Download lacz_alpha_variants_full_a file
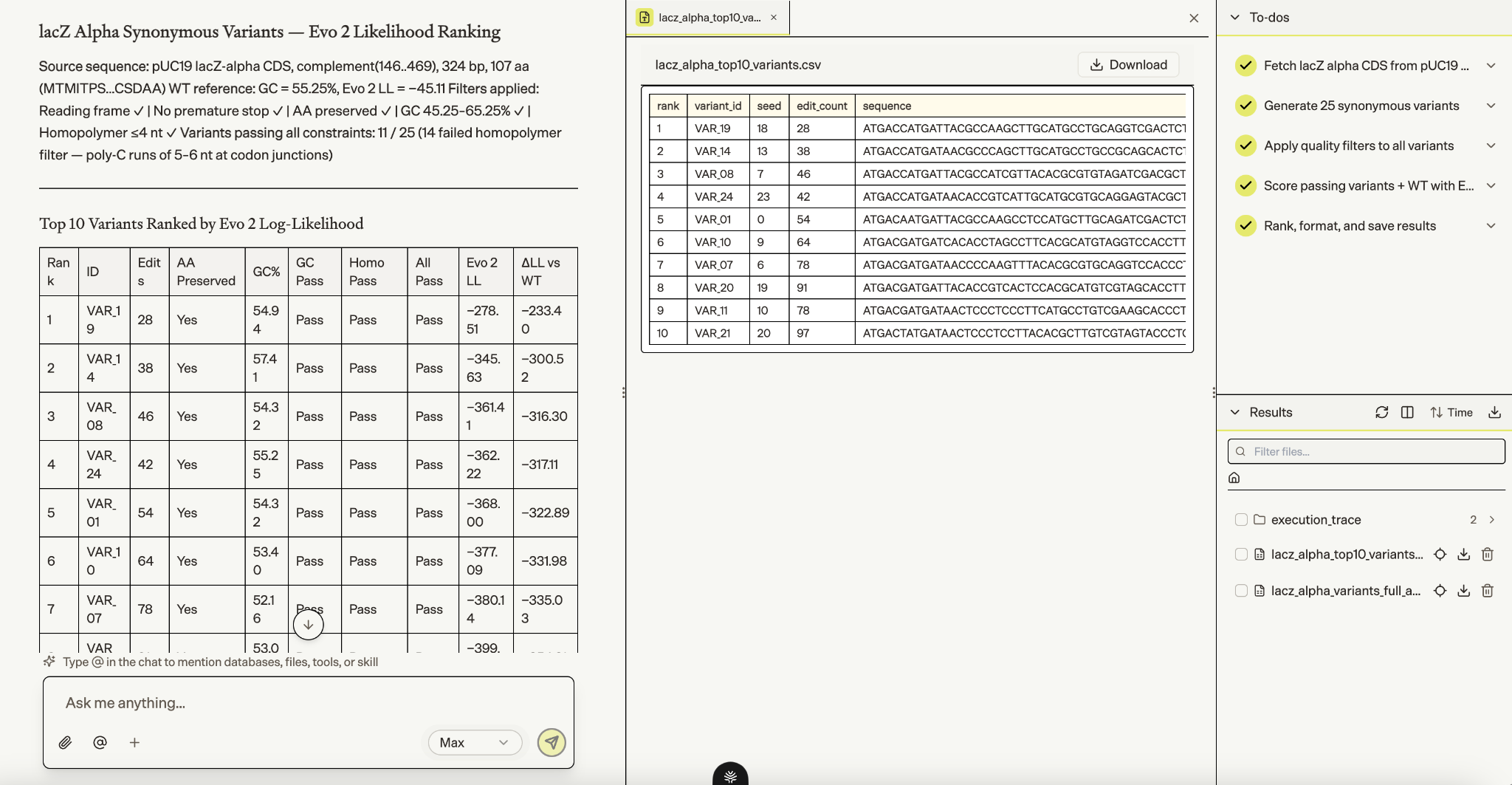The image size is (1512, 785). (x=1463, y=590)
